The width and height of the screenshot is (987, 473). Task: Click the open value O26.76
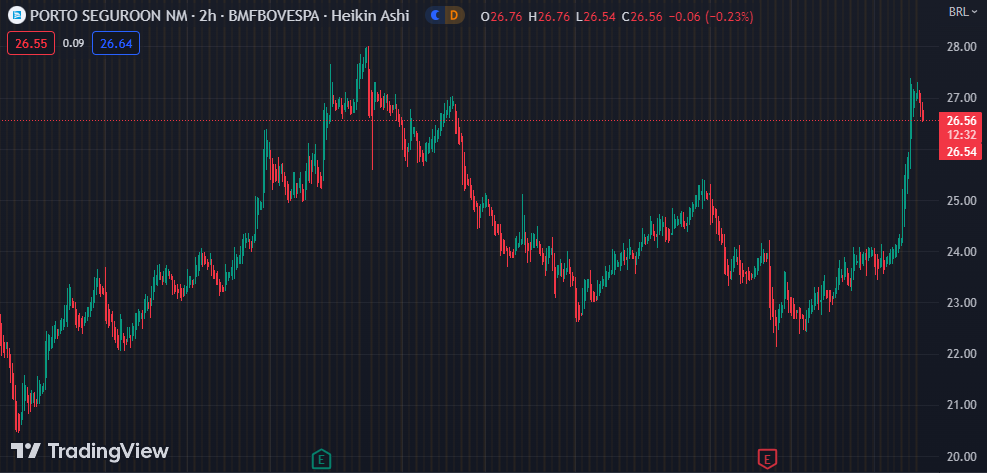click(x=501, y=16)
